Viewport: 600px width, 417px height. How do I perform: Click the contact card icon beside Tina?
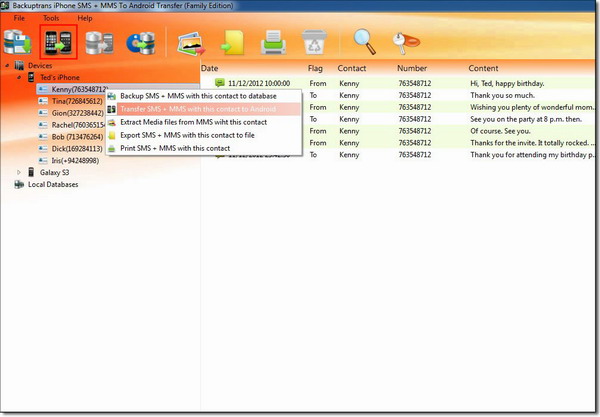[x=43, y=101]
